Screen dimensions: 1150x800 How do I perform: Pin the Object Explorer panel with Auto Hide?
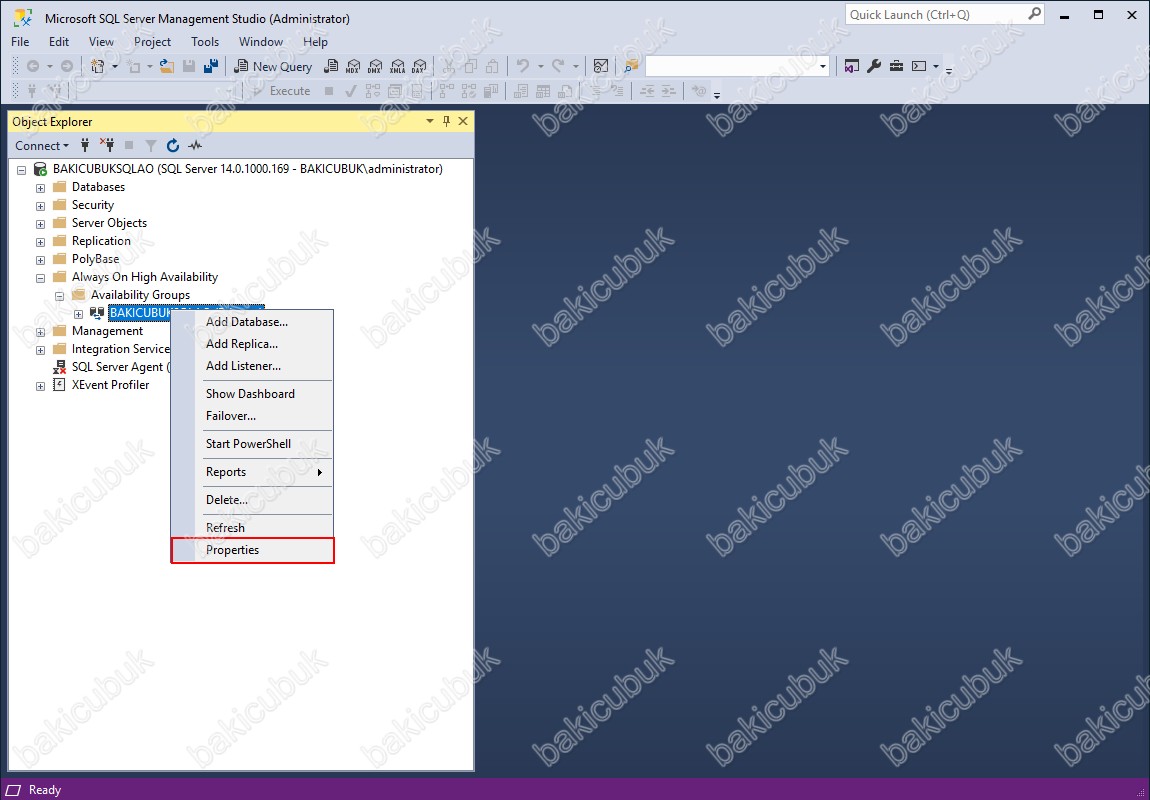[447, 122]
